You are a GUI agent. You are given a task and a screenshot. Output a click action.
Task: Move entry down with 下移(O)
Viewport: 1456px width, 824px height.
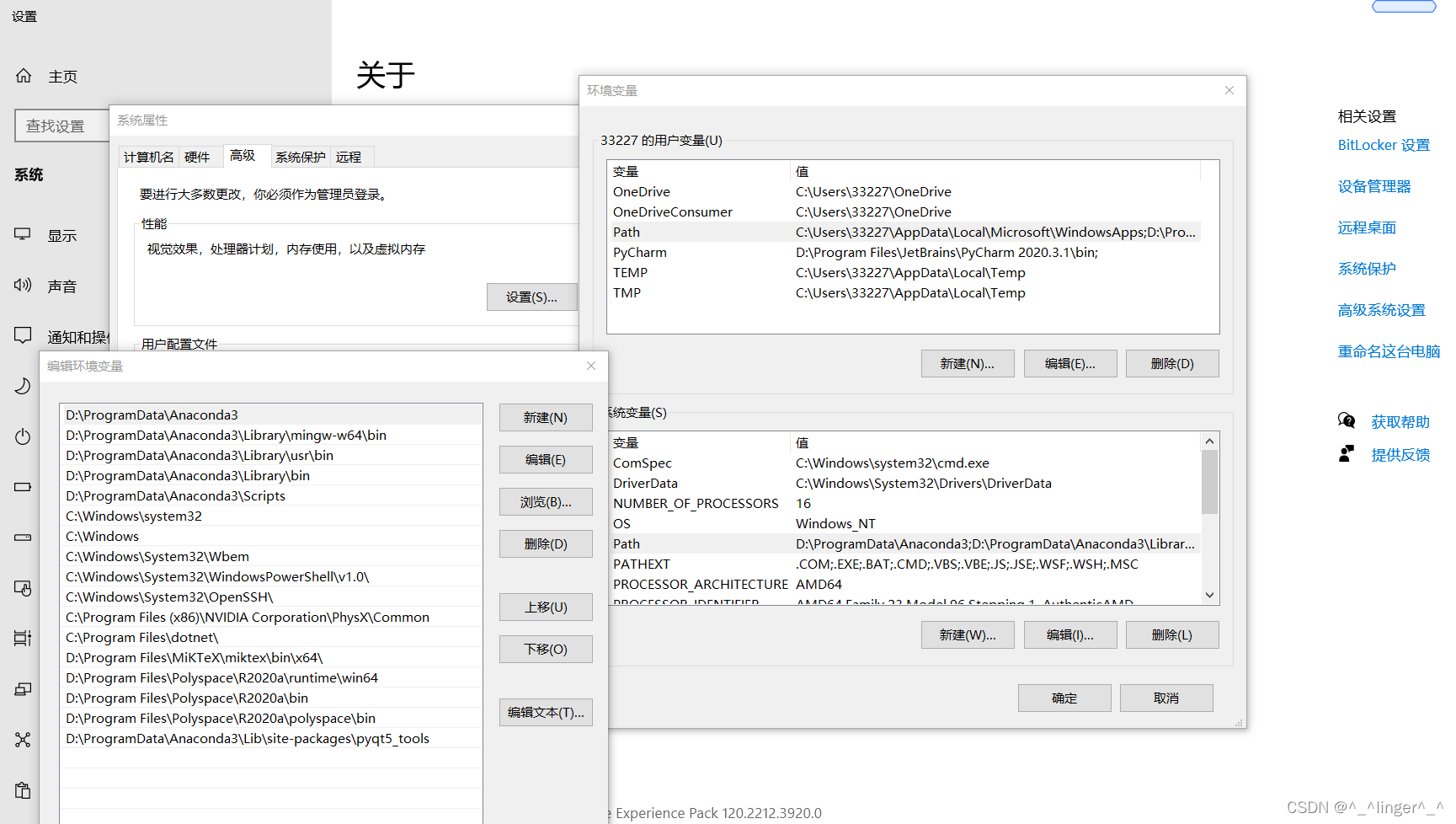click(546, 650)
